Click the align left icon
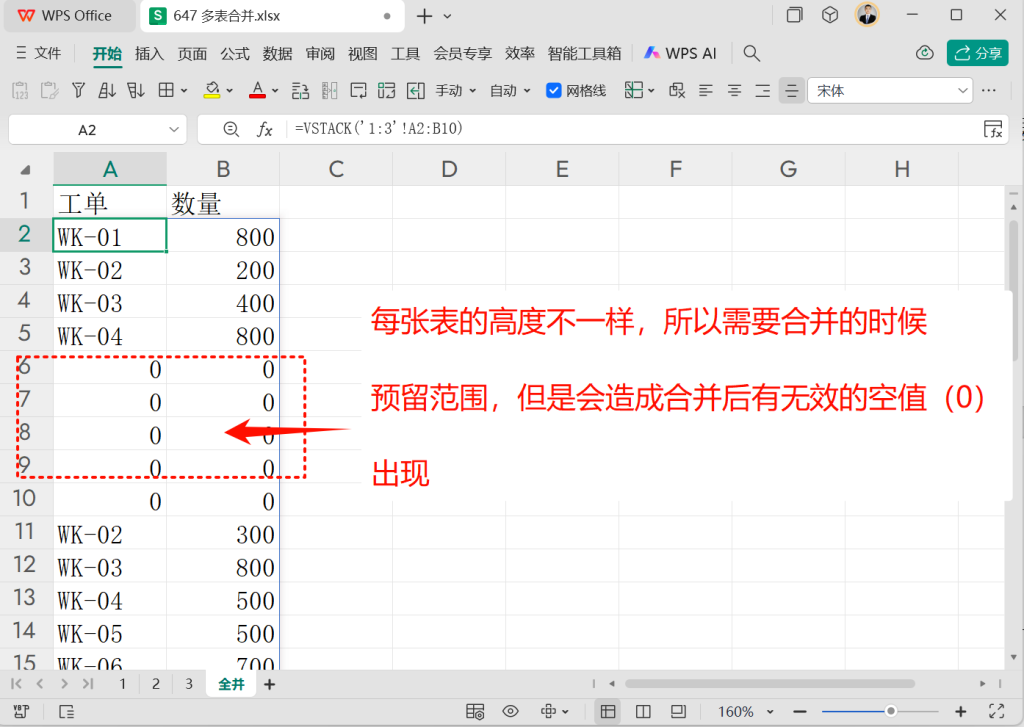 706,90
